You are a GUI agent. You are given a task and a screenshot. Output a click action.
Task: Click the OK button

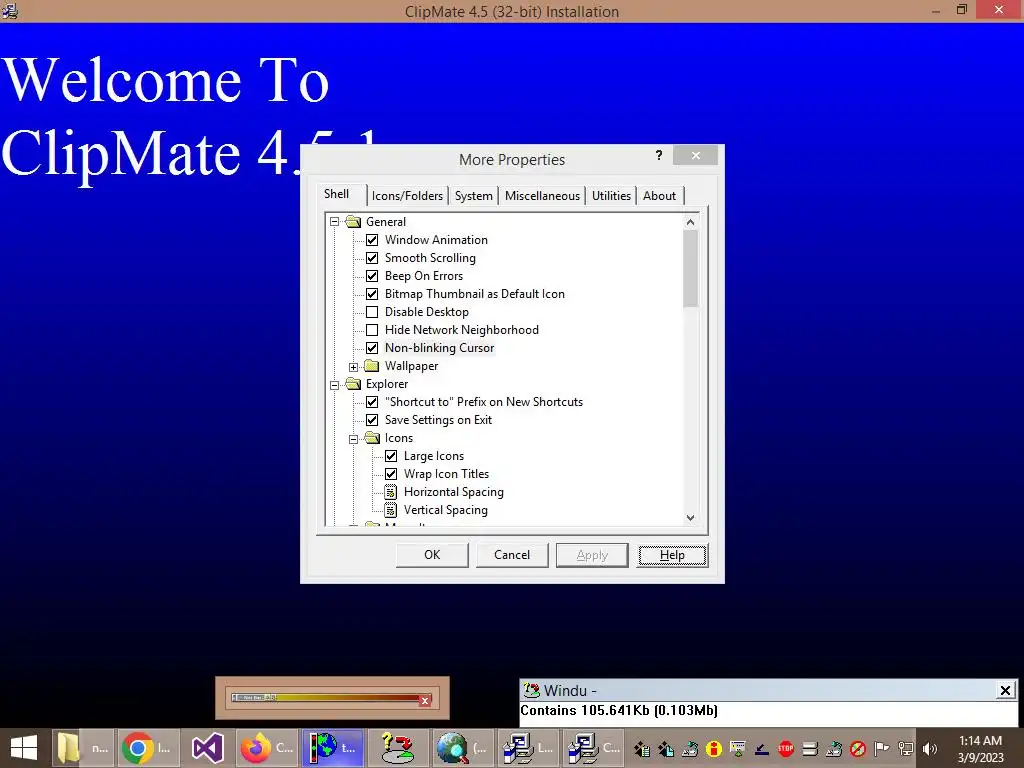[432, 555]
